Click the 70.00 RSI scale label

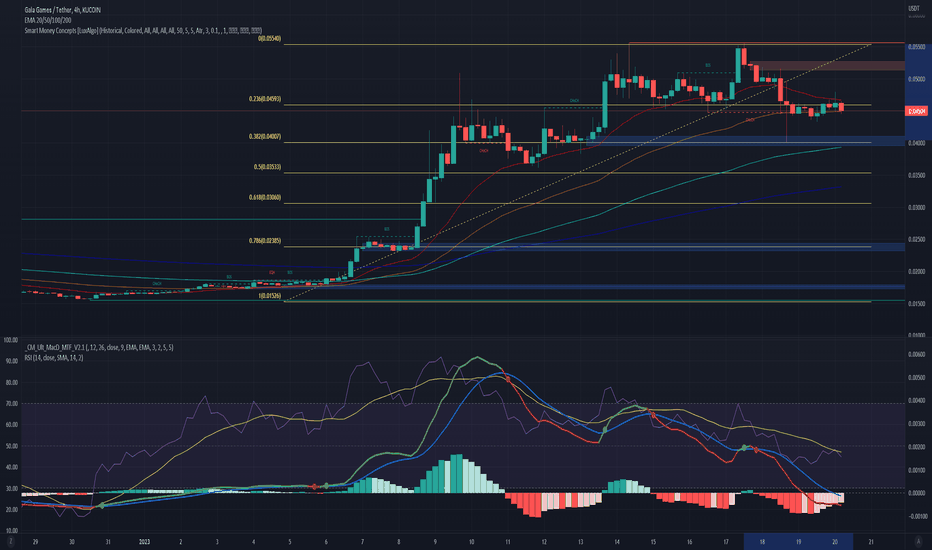coord(11,404)
